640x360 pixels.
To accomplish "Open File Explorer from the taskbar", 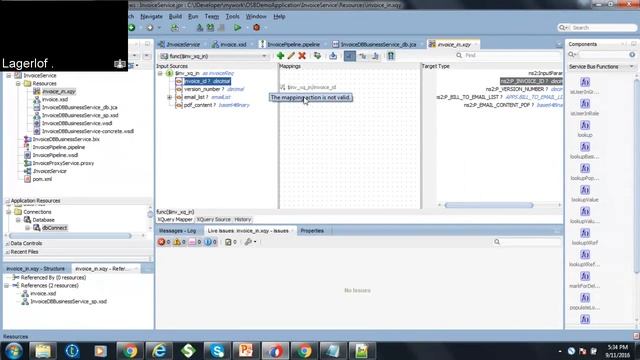I will click(x=43, y=351).
